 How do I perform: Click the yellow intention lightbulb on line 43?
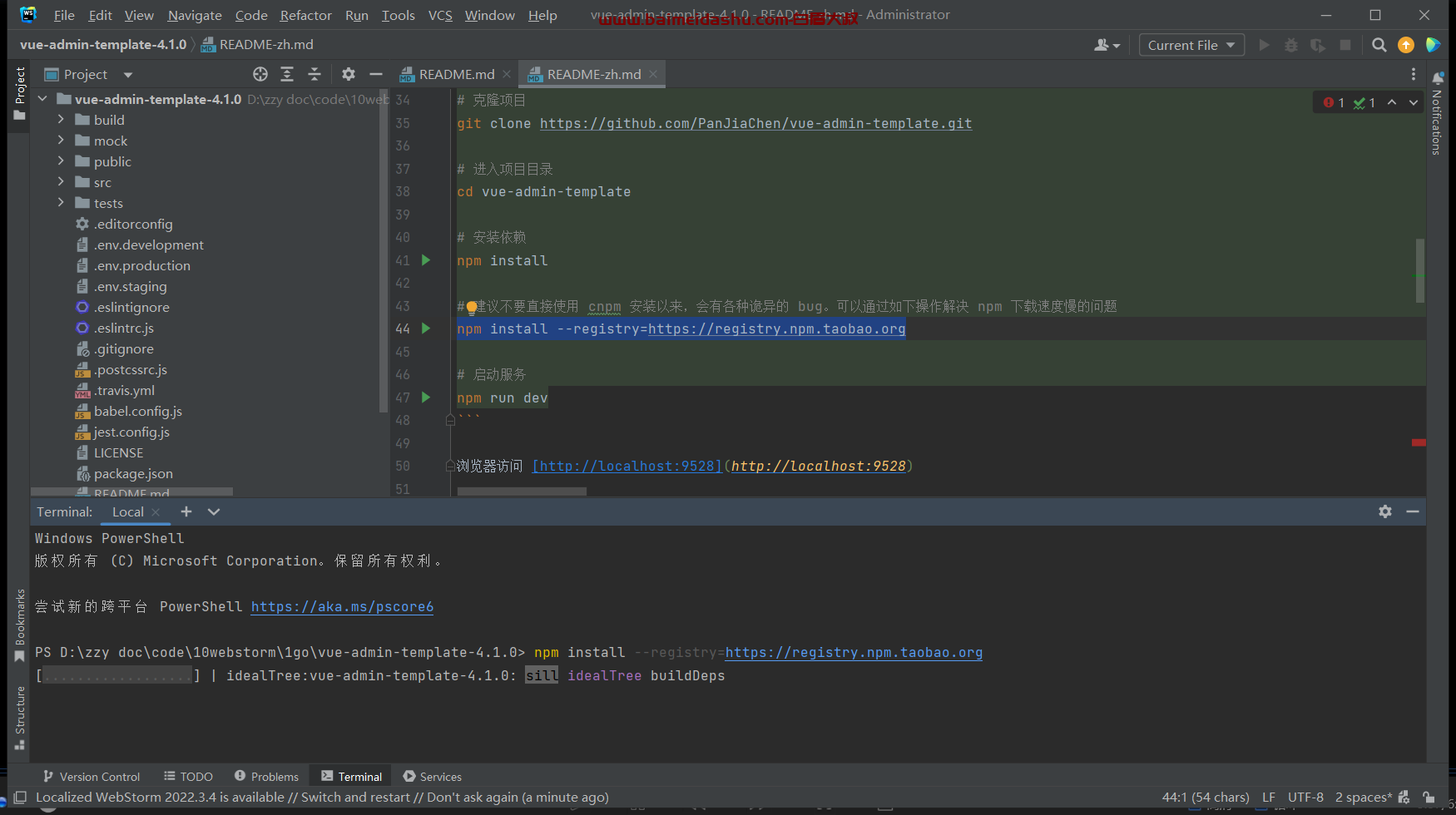472,308
